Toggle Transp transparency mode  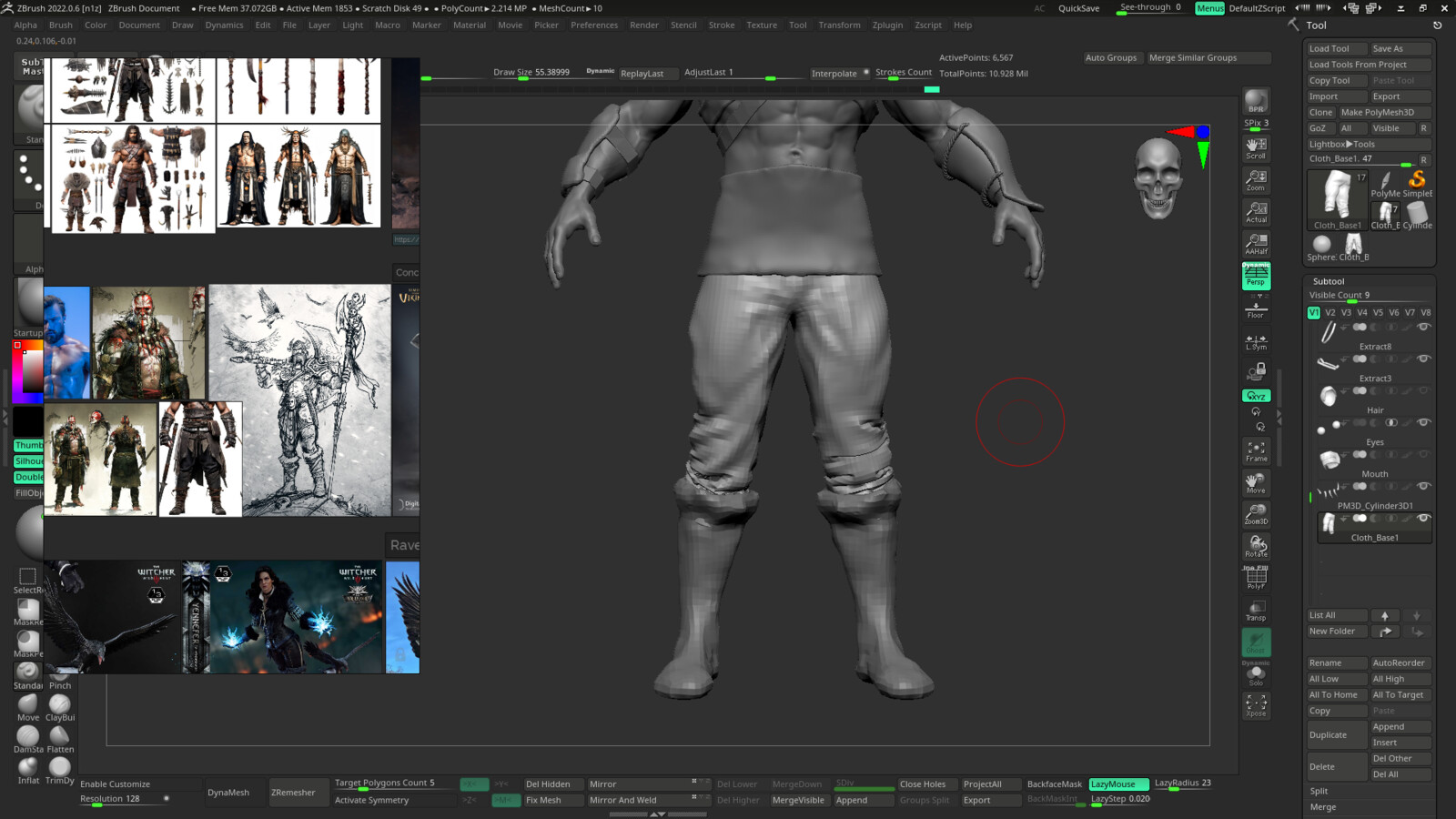[1256, 611]
